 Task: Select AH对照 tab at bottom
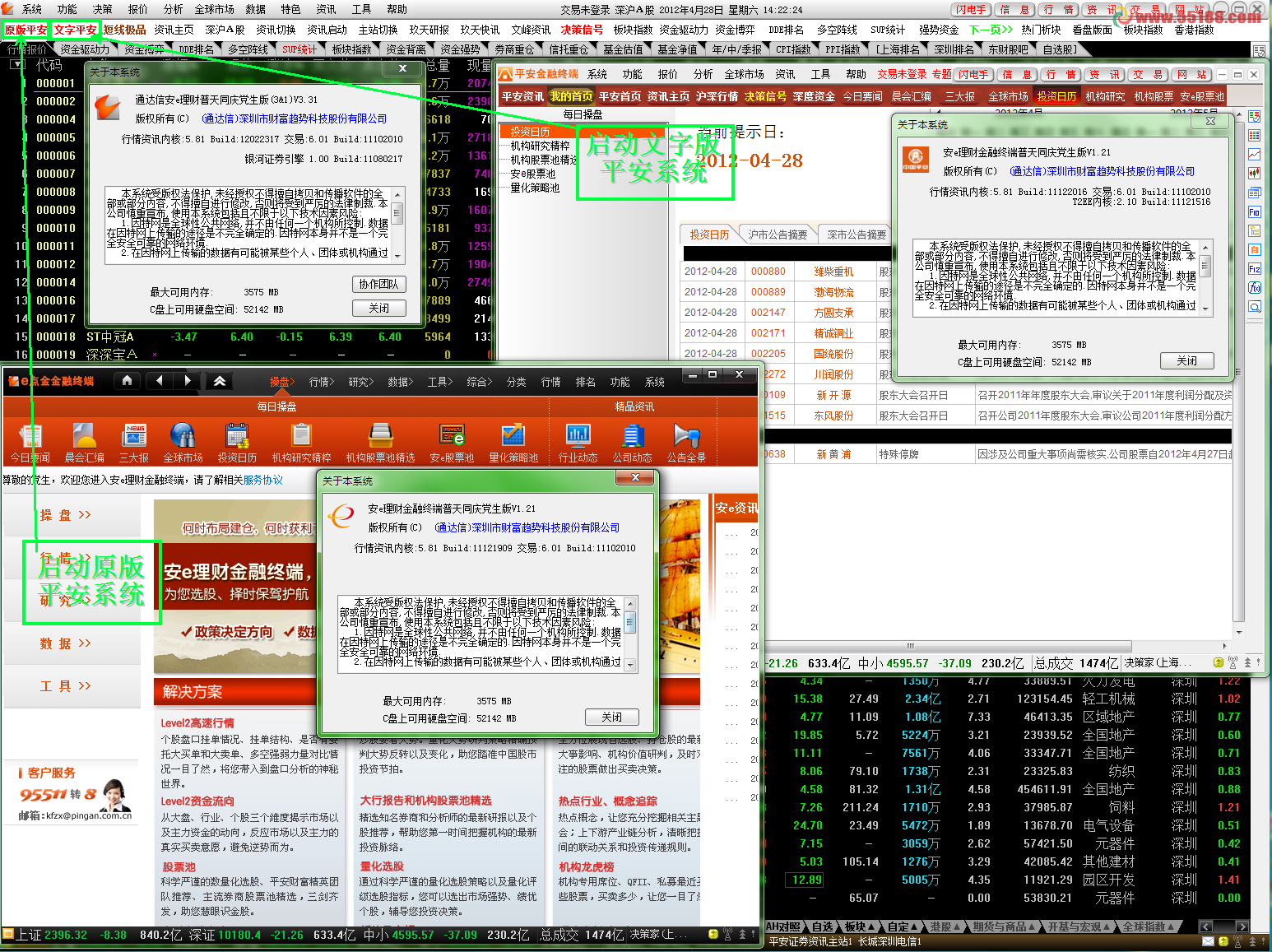pyautogui.click(x=783, y=926)
